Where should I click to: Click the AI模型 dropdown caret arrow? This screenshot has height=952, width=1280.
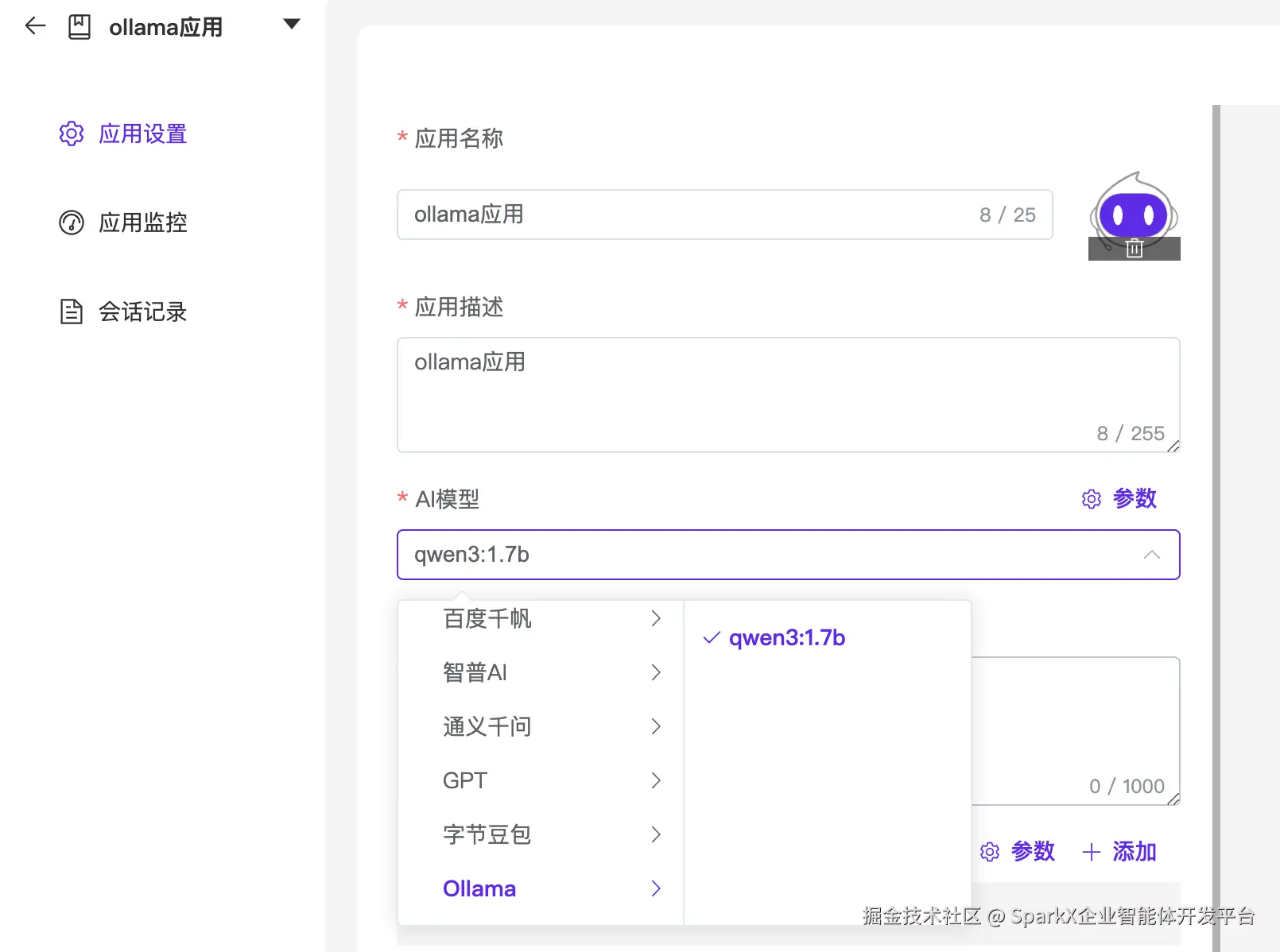click(1151, 555)
